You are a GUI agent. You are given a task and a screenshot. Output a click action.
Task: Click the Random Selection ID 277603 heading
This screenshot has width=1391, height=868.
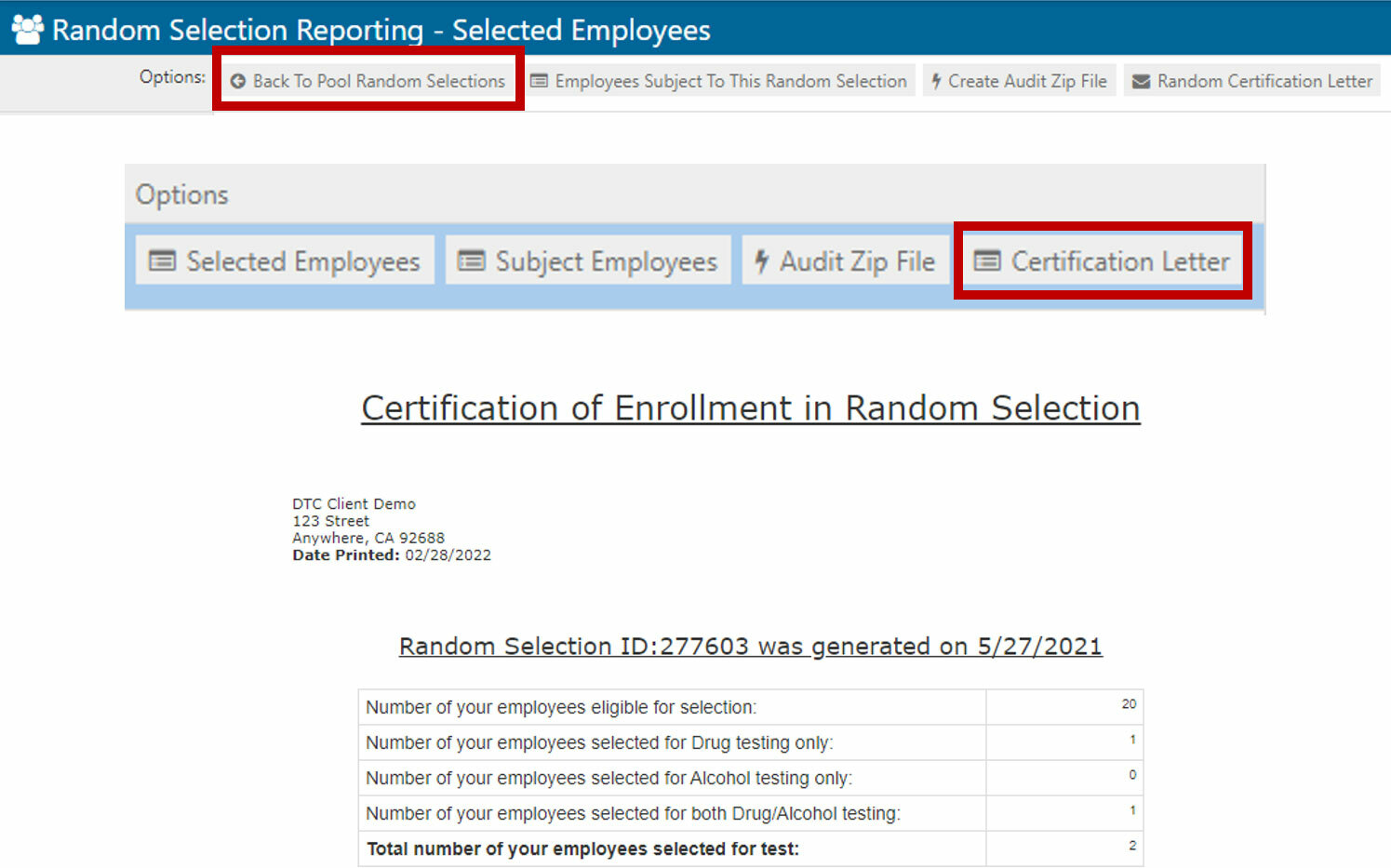[x=750, y=647]
